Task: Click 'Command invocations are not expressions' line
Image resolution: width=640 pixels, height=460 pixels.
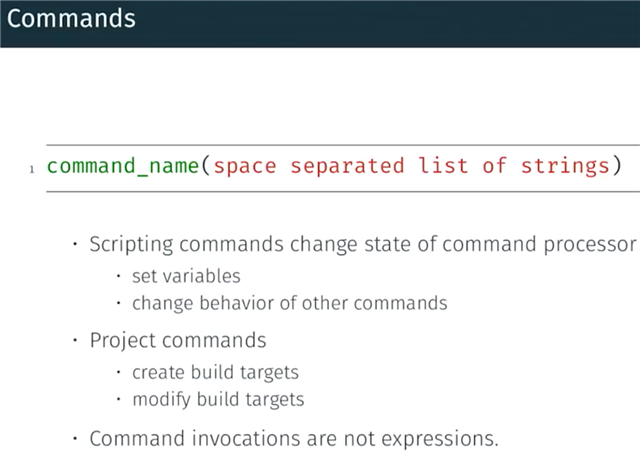Action: point(294,439)
